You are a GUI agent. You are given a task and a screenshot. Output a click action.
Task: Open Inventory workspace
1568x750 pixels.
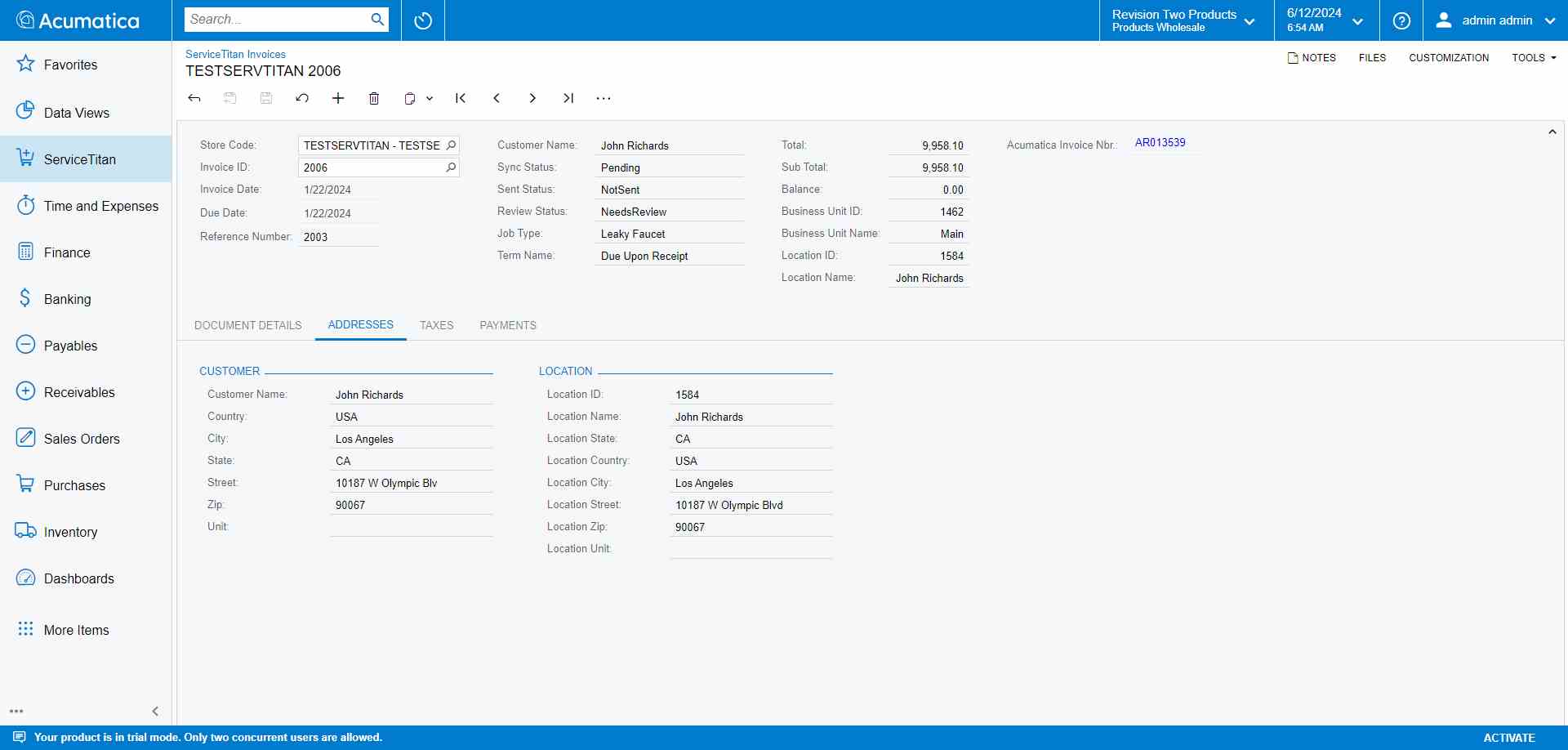(x=86, y=532)
